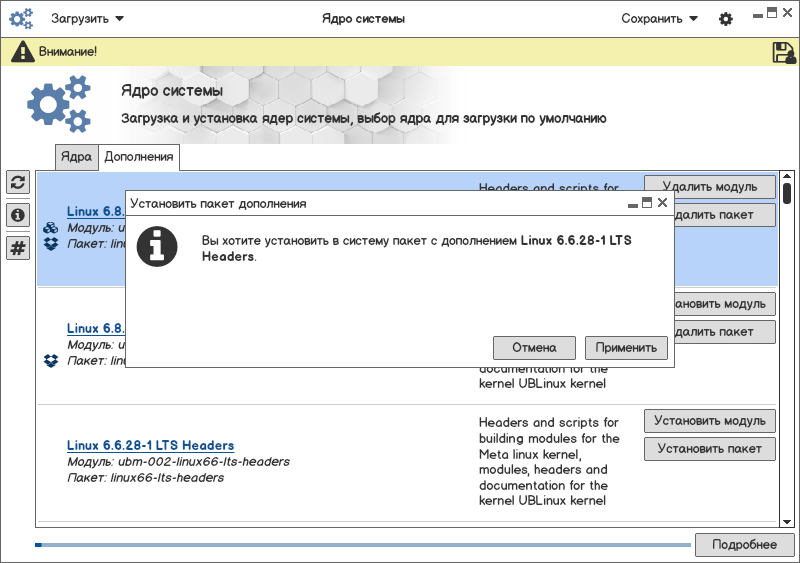Open the Загрузить dropdown menu

coord(87,19)
